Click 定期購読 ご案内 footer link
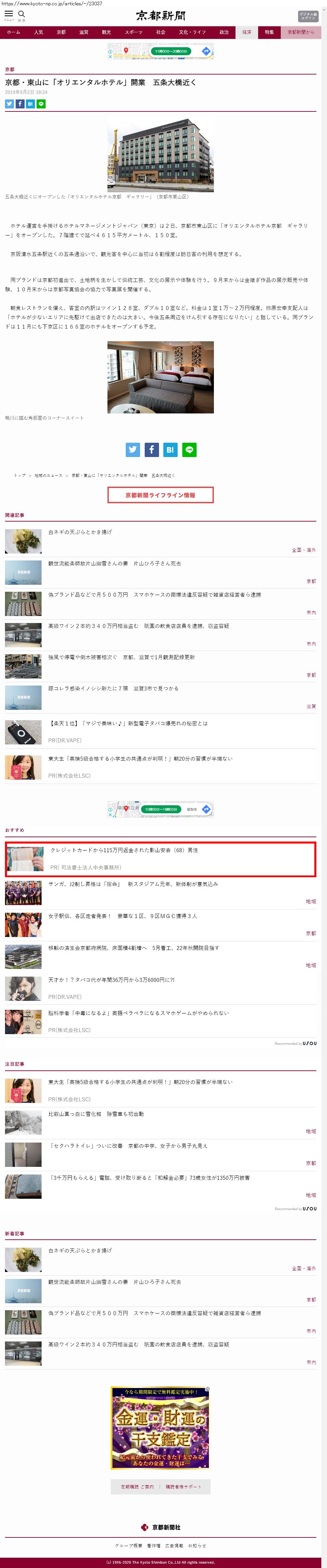Image resolution: width=327 pixels, height=1568 pixels. [x=137, y=1487]
